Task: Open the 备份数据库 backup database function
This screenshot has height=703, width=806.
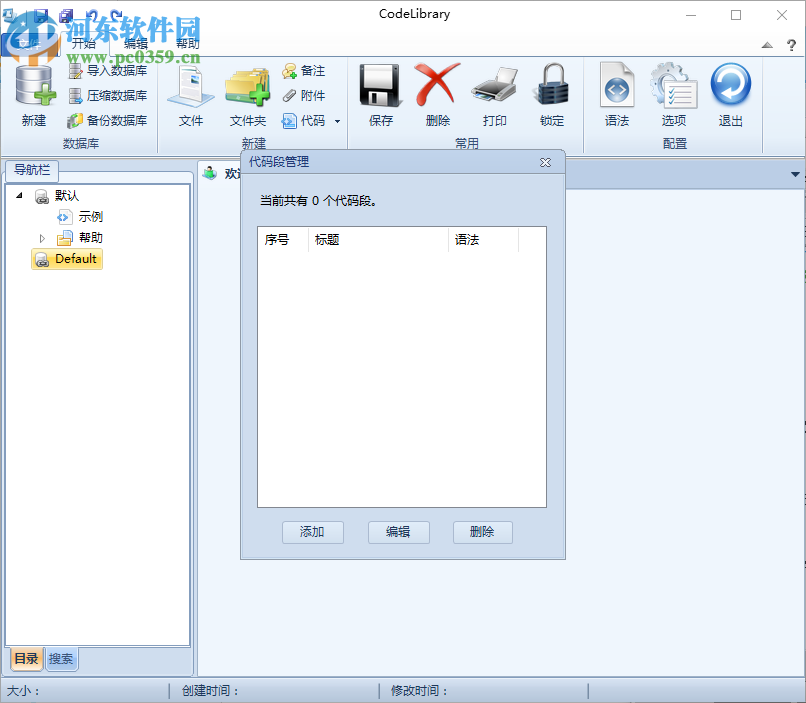Action: 103,120
